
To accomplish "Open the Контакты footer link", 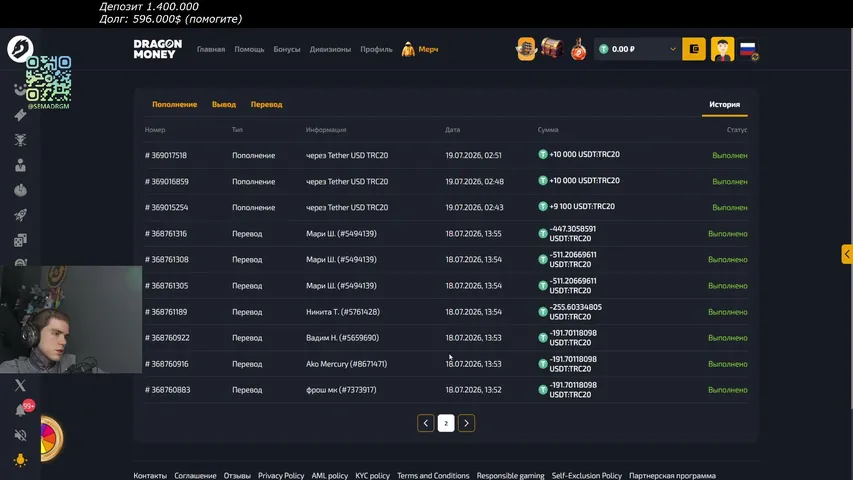I will (150, 475).
